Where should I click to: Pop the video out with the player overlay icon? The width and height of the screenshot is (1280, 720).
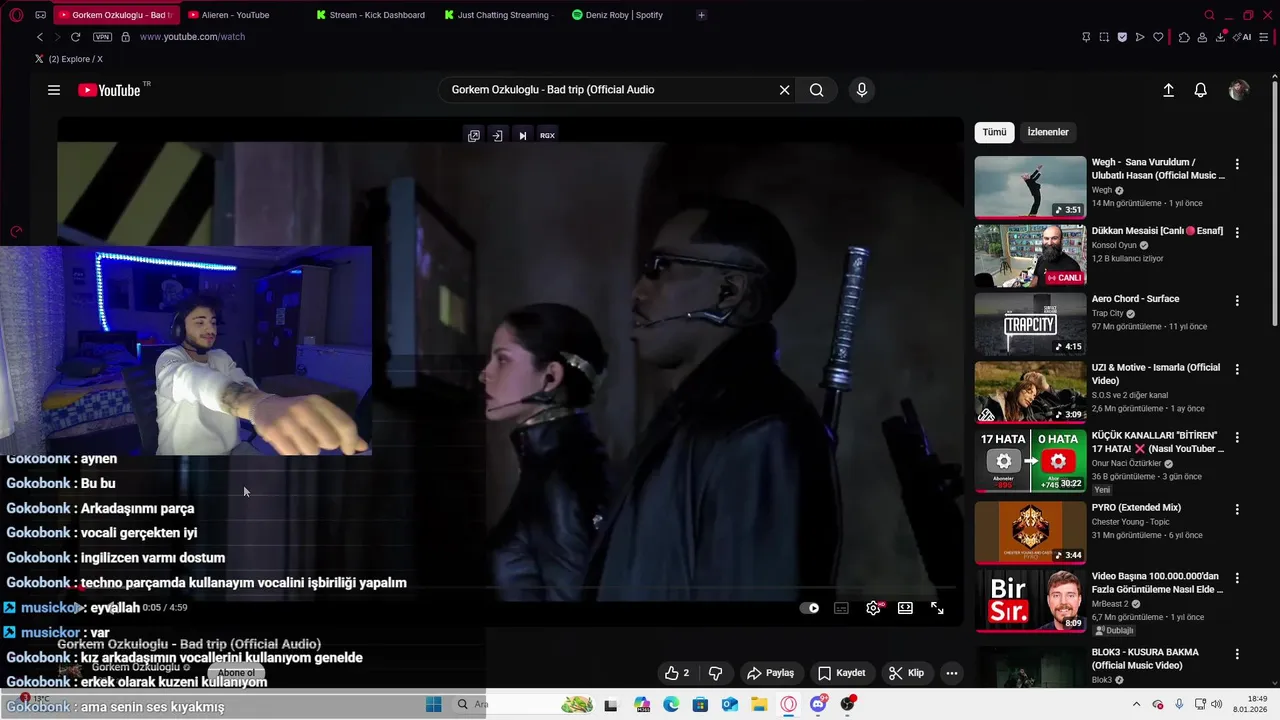474,136
